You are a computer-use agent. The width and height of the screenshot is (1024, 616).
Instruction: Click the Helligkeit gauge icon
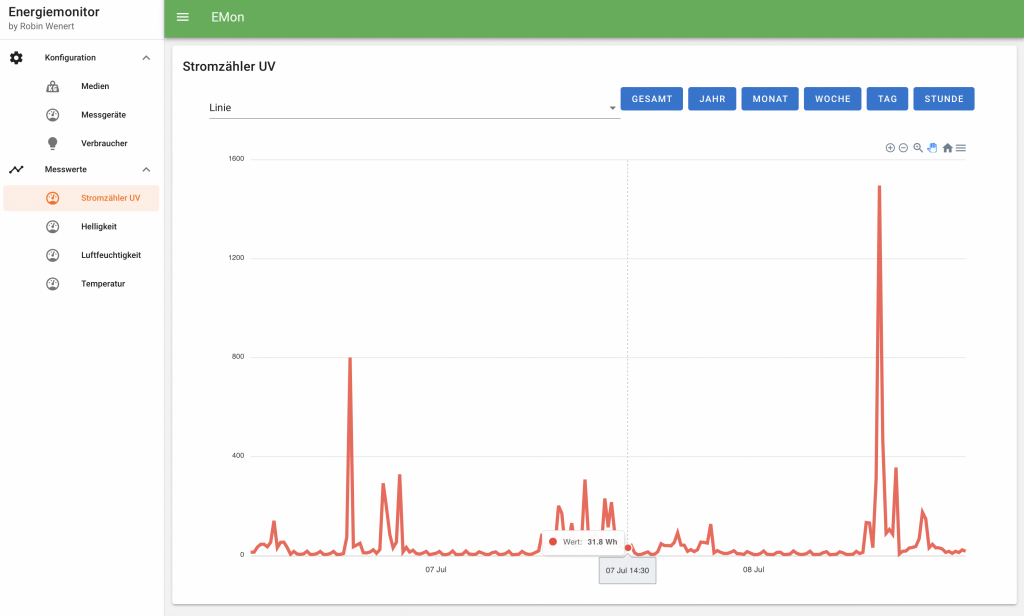(x=53, y=227)
